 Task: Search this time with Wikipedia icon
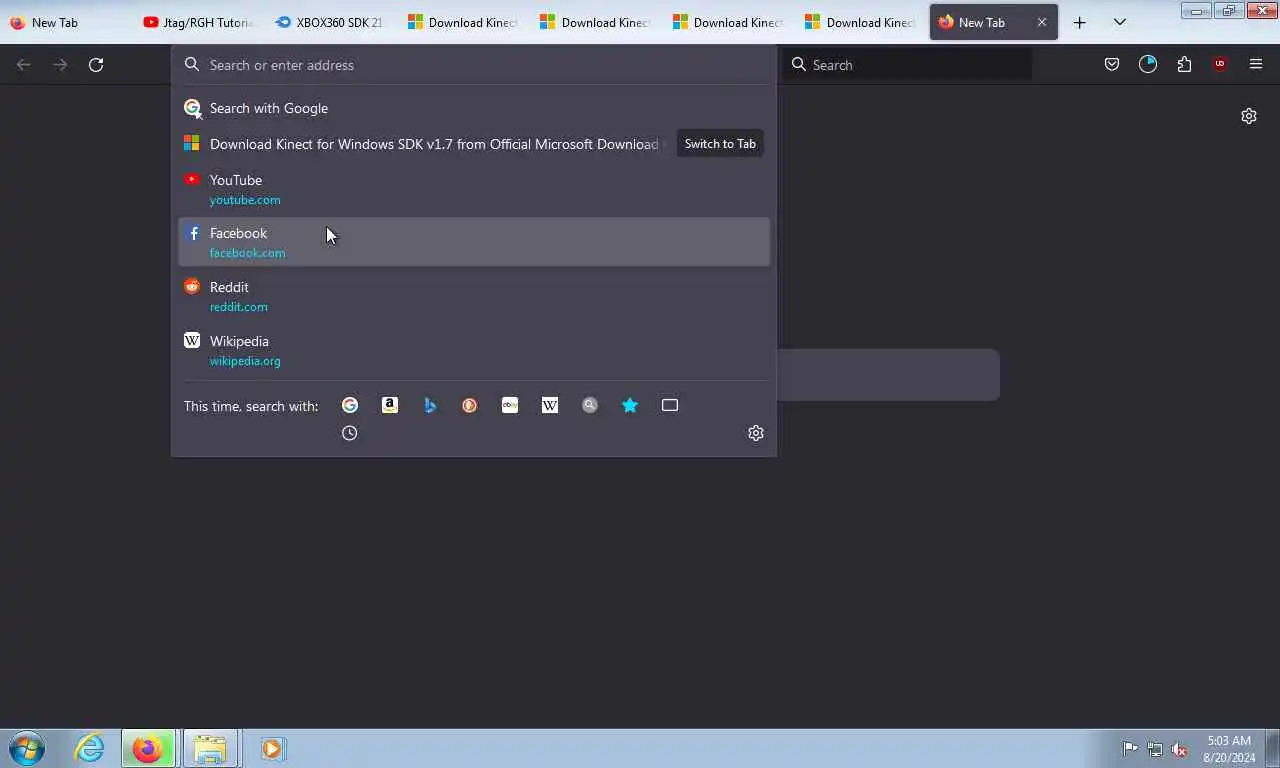[550, 405]
